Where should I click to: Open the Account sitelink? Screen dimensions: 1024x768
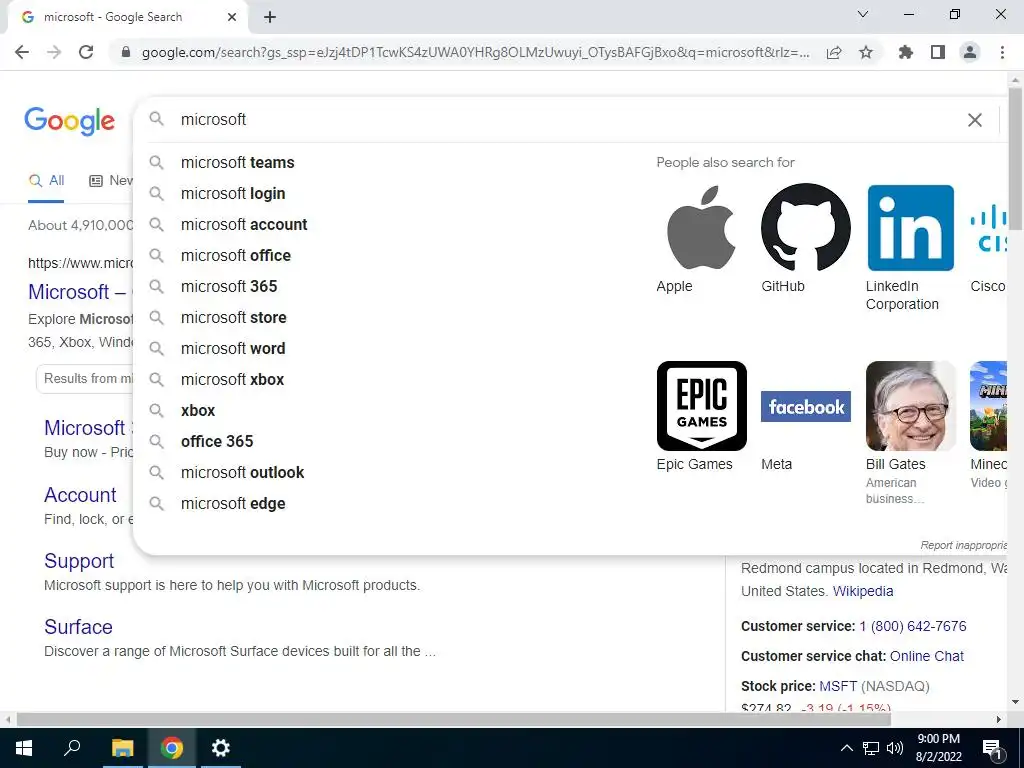point(80,495)
